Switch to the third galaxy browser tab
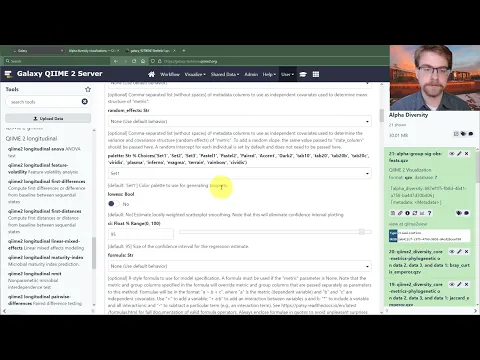The height and width of the screenshot is (360, 480). point(150,51)
